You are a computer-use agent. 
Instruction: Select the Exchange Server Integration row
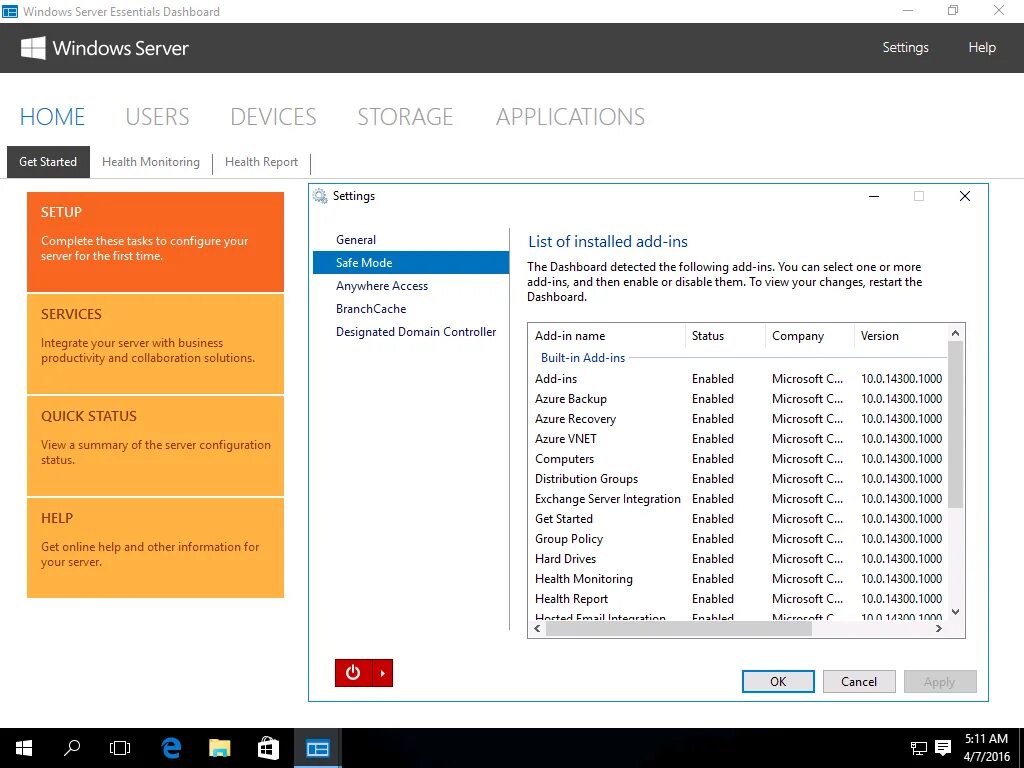pyautogui.click(x=738, y=499)
